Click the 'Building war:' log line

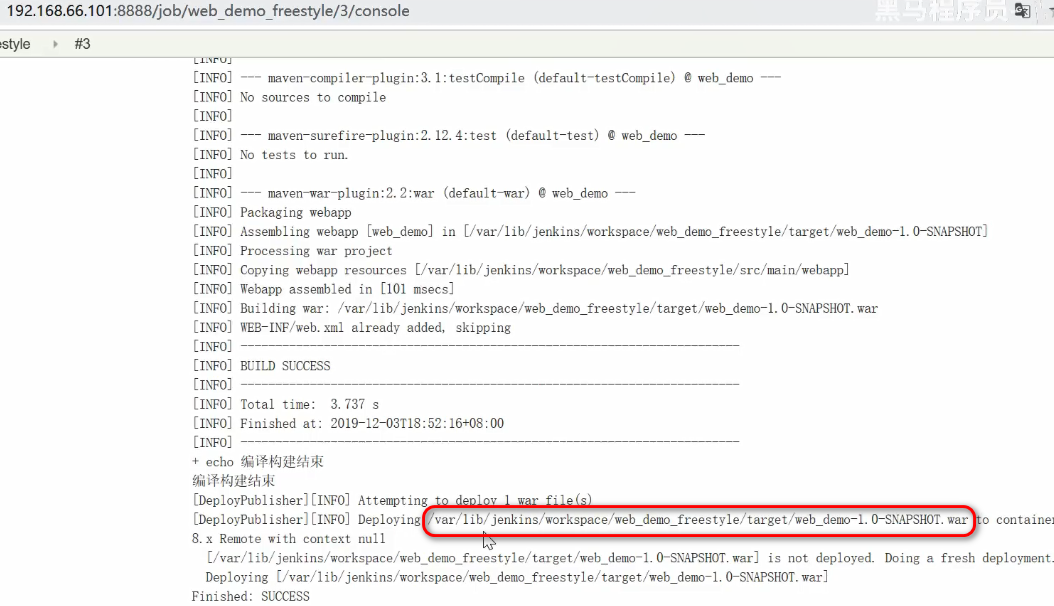pos(535,309)
